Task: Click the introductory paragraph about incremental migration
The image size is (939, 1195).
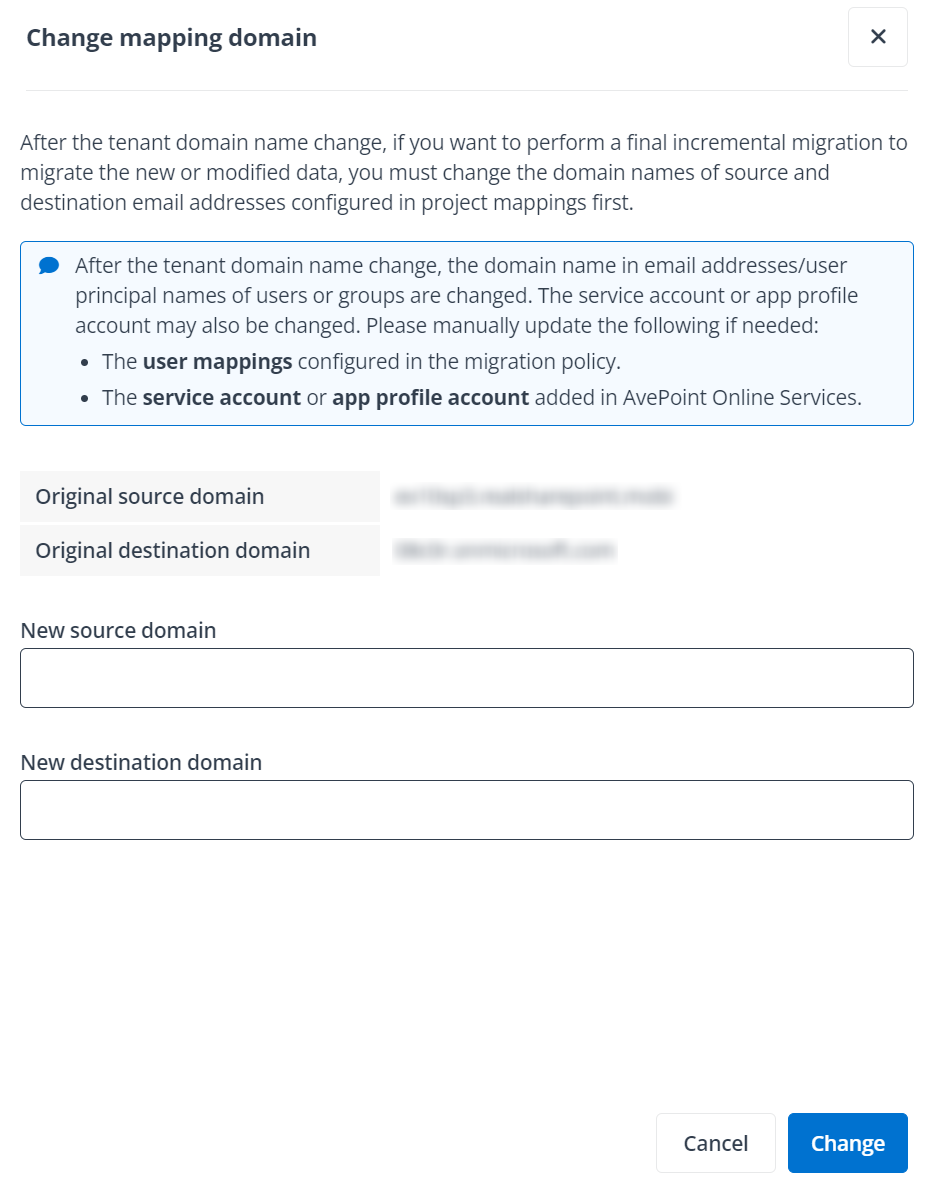Action: click(x=462, y=172)
